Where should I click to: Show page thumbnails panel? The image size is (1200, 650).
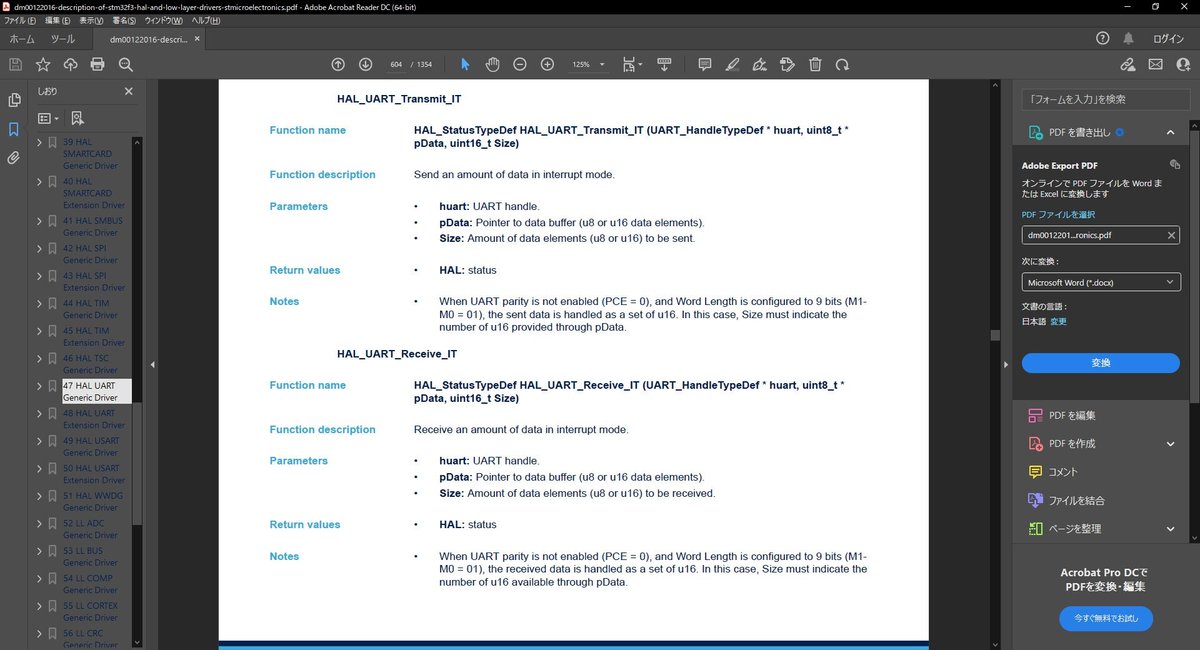(14, 100)
